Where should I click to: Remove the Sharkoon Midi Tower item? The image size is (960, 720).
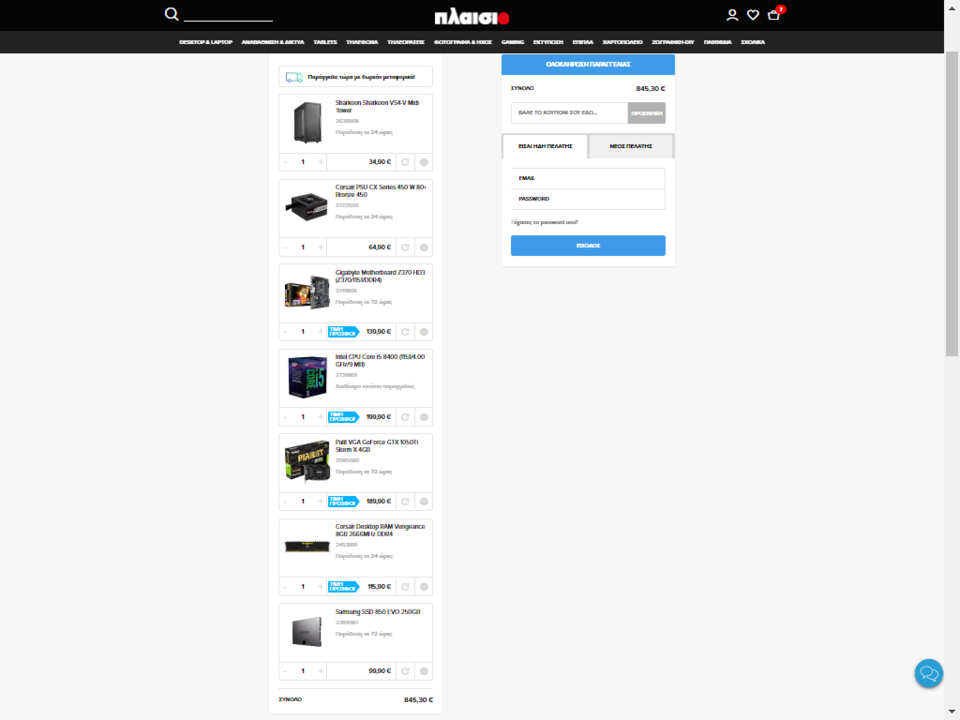tap(424, 162)
